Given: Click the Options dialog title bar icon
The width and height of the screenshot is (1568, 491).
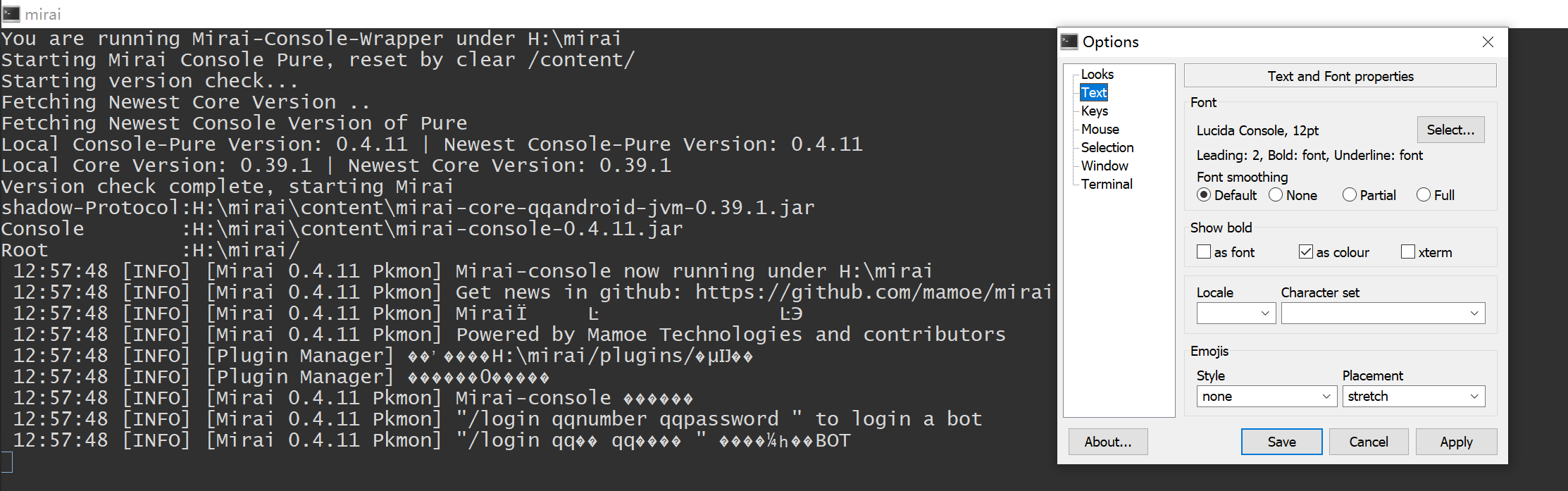Looking at the screenshot, I should coord(1069,42).
